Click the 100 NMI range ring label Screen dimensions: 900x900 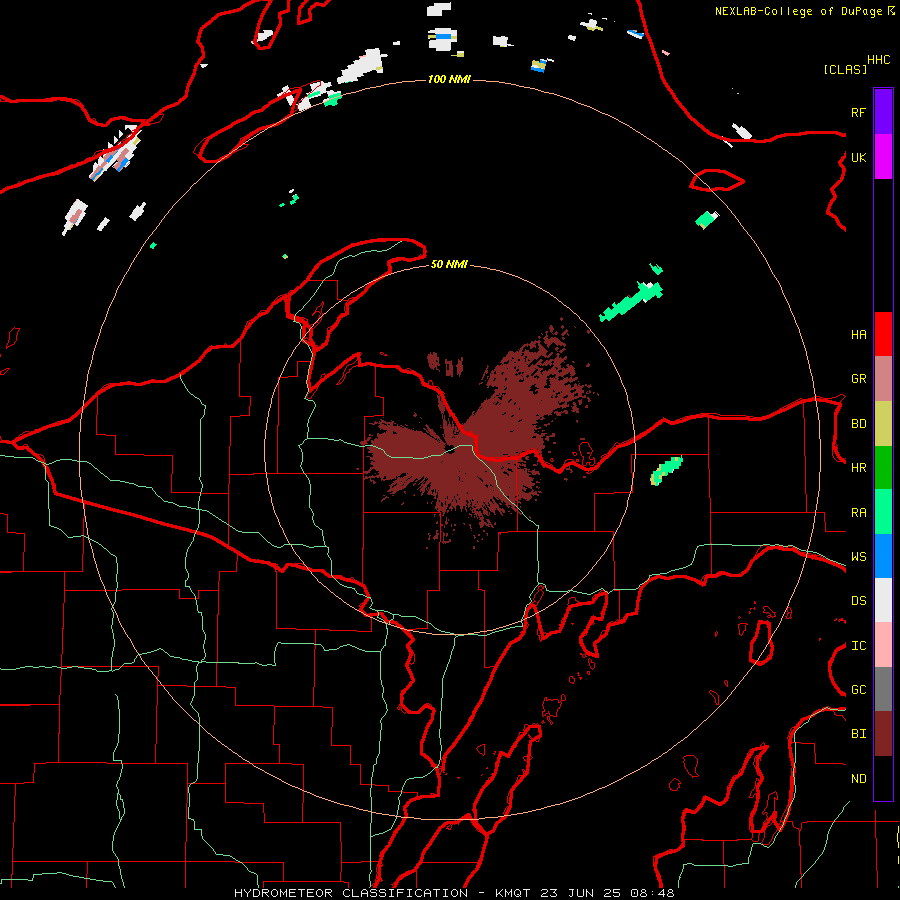coord(449,79)
